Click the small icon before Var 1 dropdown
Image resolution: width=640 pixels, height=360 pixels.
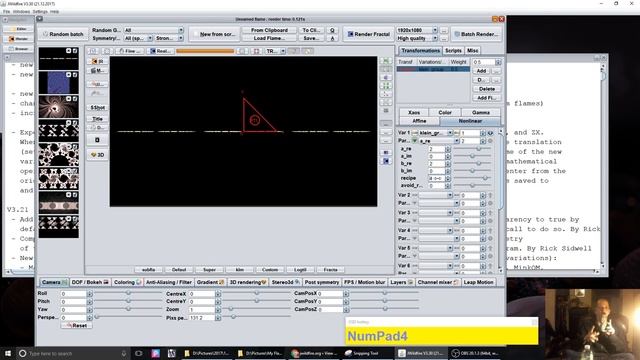click(414, 133)
